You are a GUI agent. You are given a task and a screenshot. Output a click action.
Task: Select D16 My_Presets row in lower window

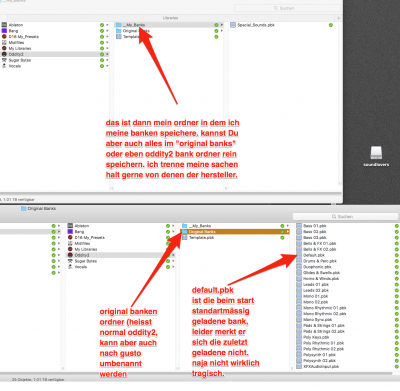coord(121,238)
